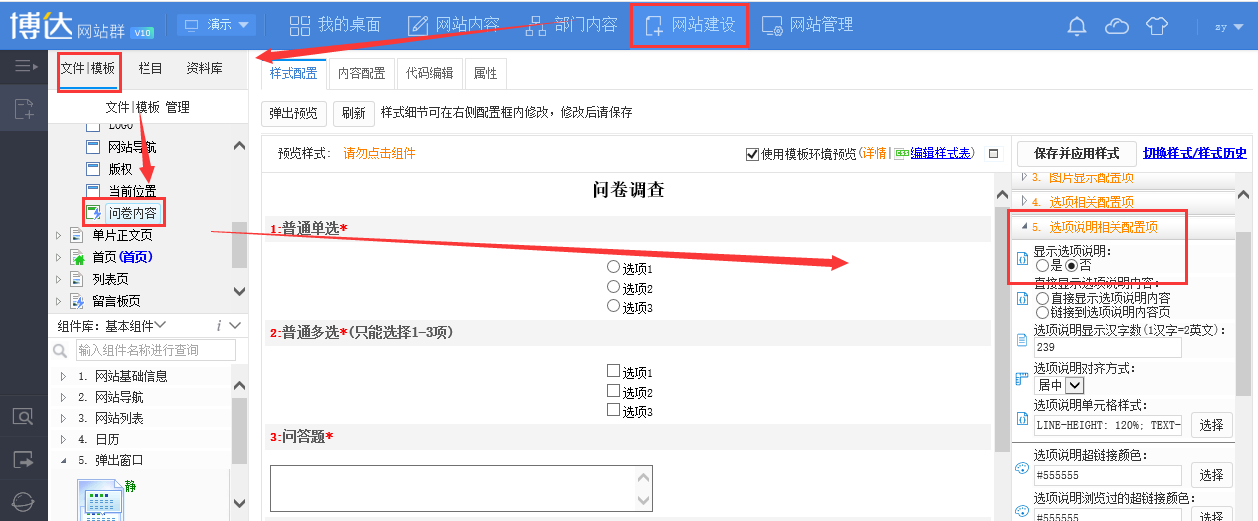Open the 演示 dropdown in header
This screenshot has width=1258, height=521.
pos(217,24)
